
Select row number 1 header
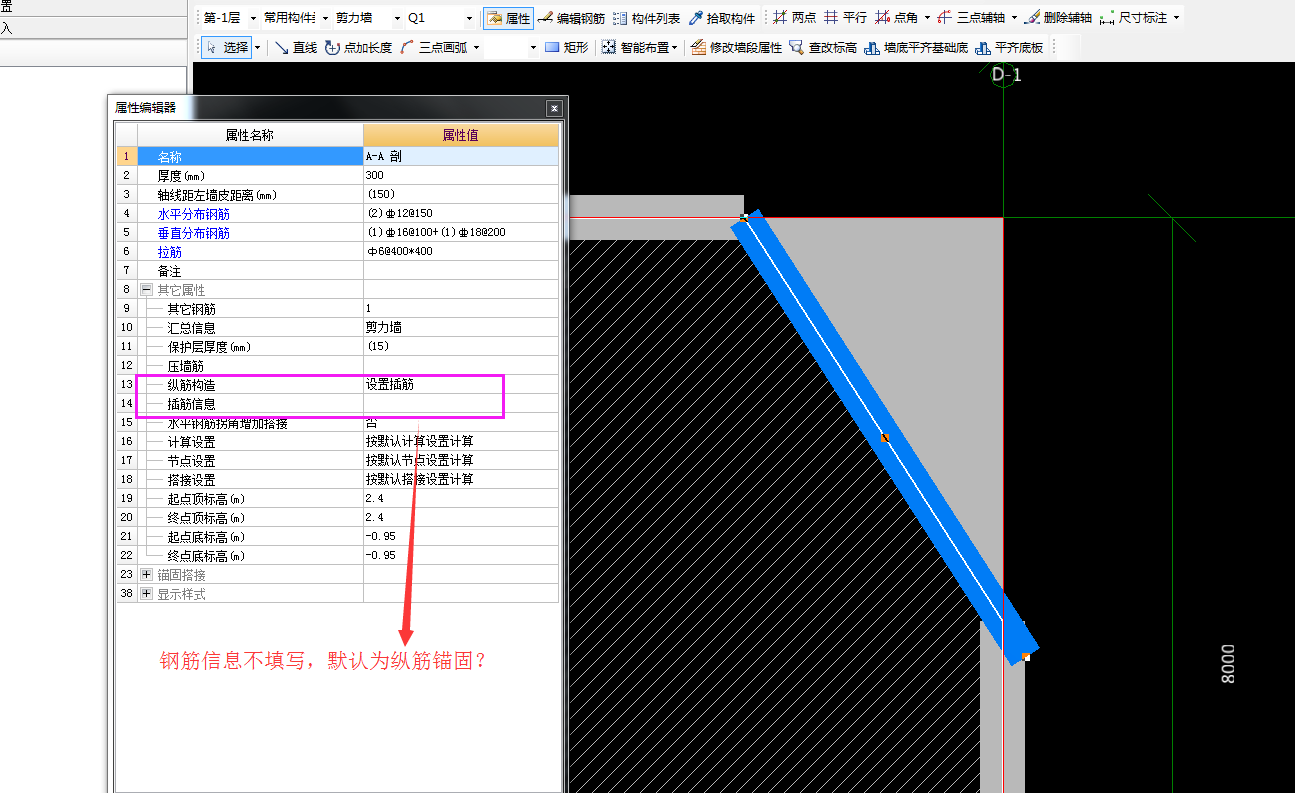click(x=126, y=156)
